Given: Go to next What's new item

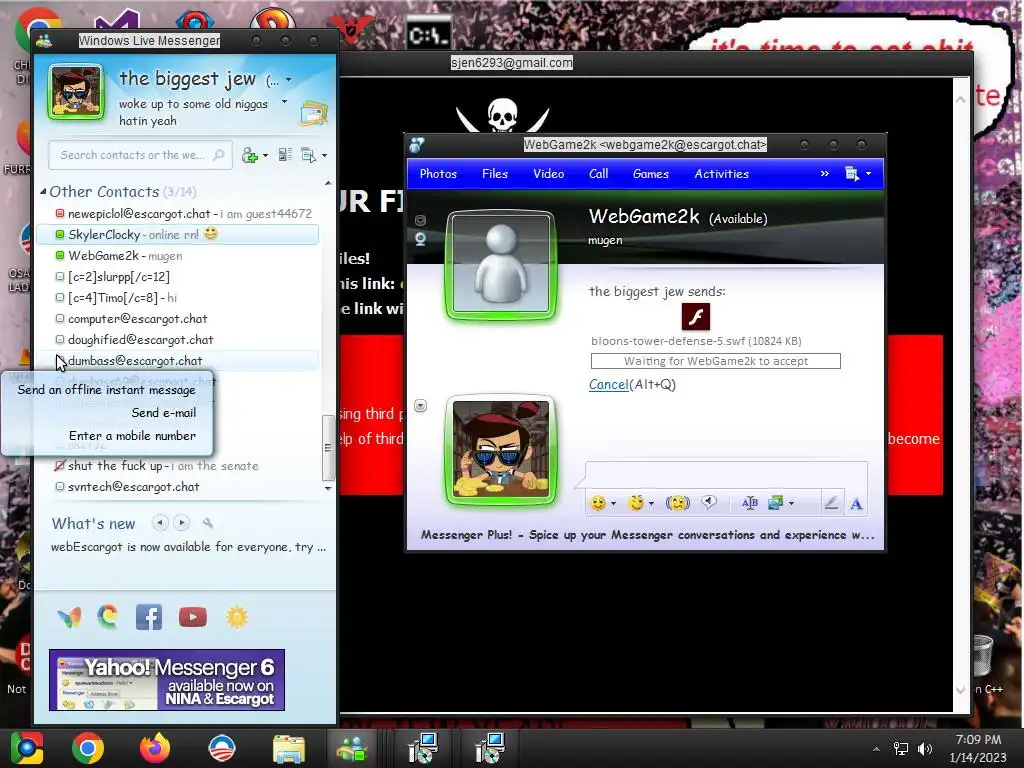Looking at the screenshot, I should point(182,522).
